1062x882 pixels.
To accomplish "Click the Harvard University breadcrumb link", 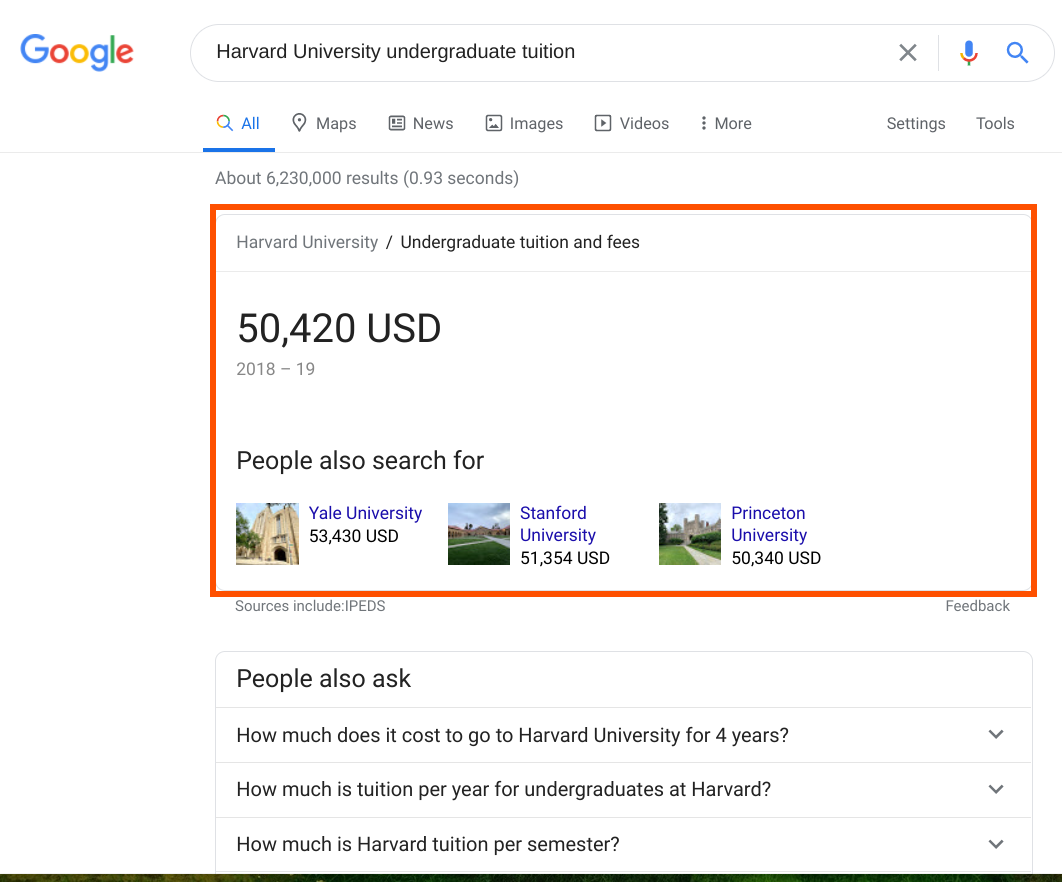I will pos(307,242).
